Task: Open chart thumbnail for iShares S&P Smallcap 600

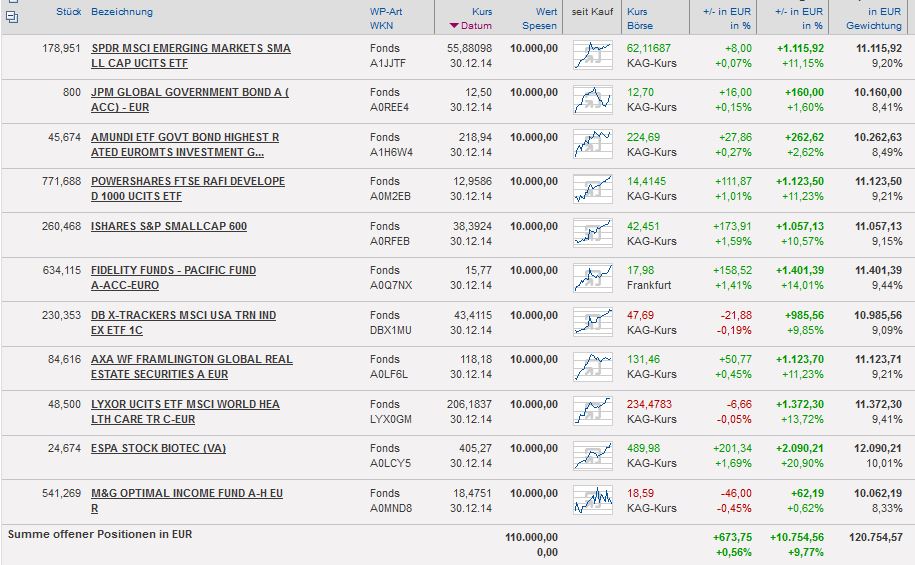Action: pyautogui.click(x=593, y=233)
